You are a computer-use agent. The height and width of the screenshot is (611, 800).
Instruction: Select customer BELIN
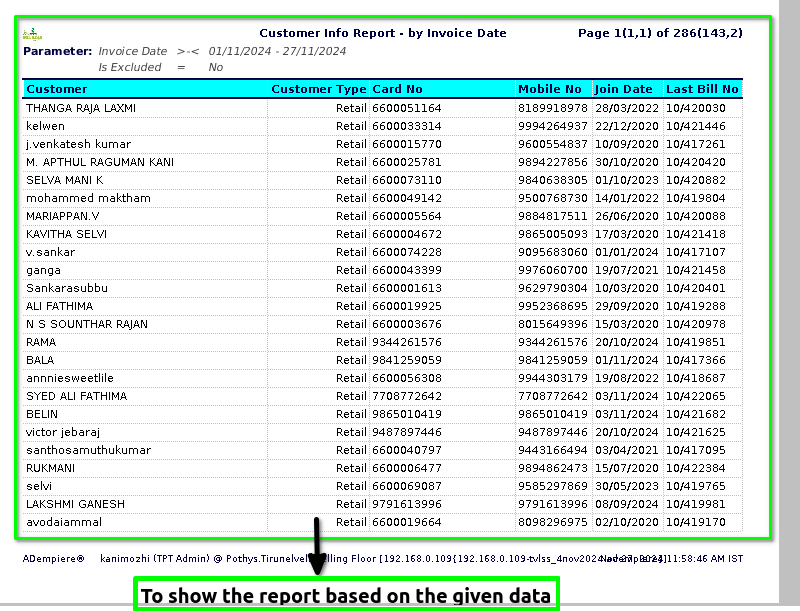(x=42, y=414)
